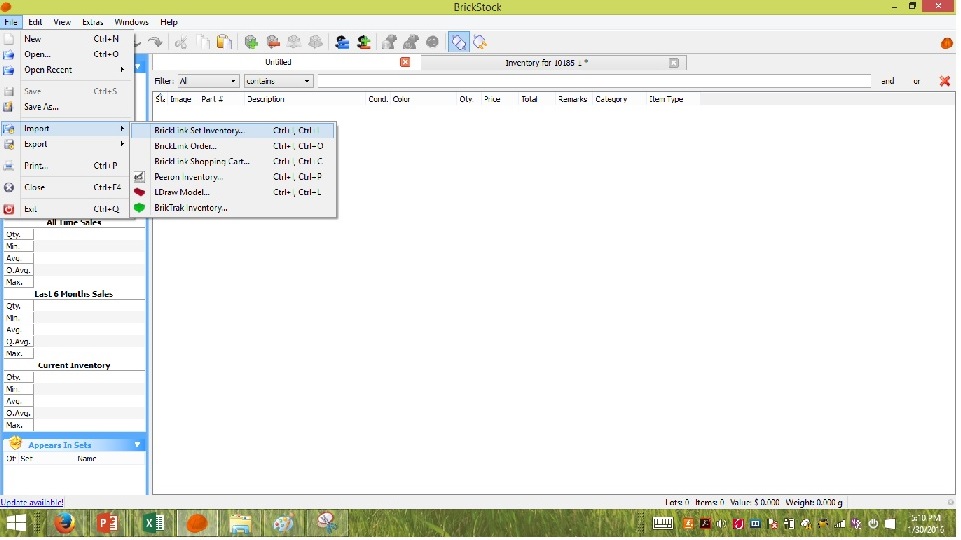Click the orange brick icon at top right
Screen dimensions: 961x540
click(x=946, y=43)
